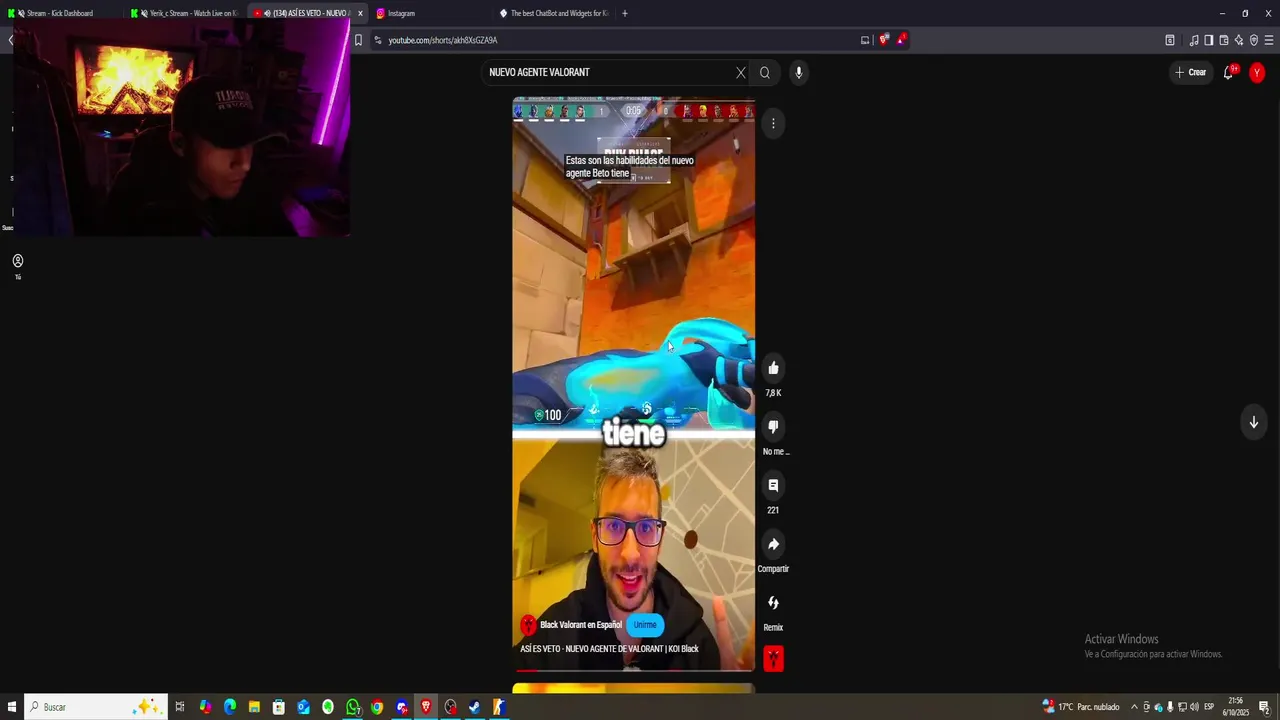Image resolution: width=1280 pixels, height=720 pixels.
Task: Open Brave Rewards triangle icon
Action: [901, 40]
